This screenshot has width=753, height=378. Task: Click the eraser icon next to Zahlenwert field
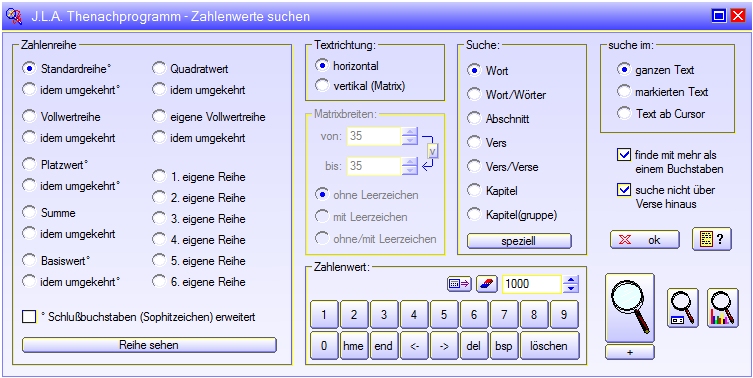click(x=487, y=284)
